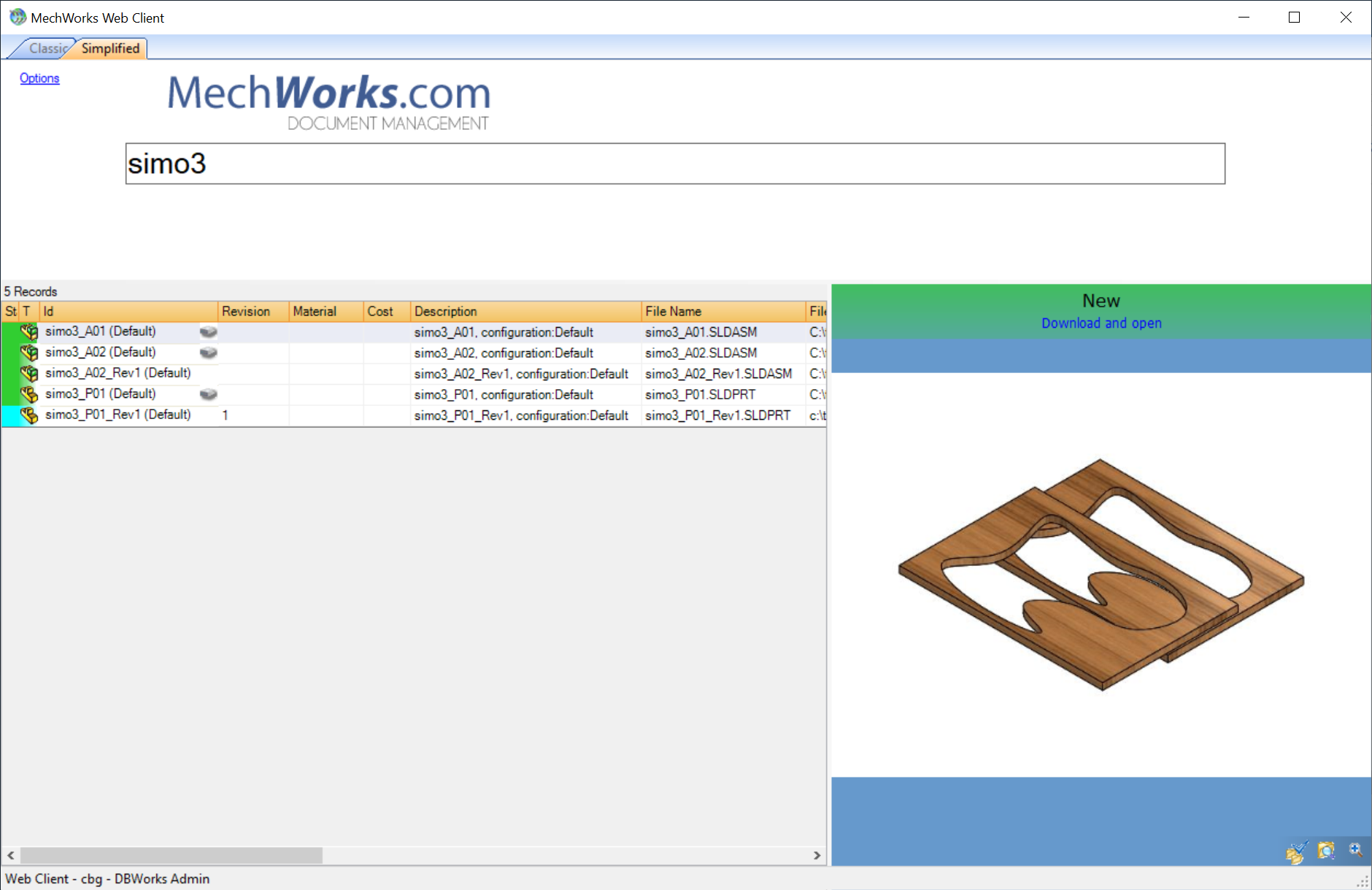Click the status bar text 'Web Client - cbg - DBWorks Admin'

pyautogui.click(x=107, y=879)
